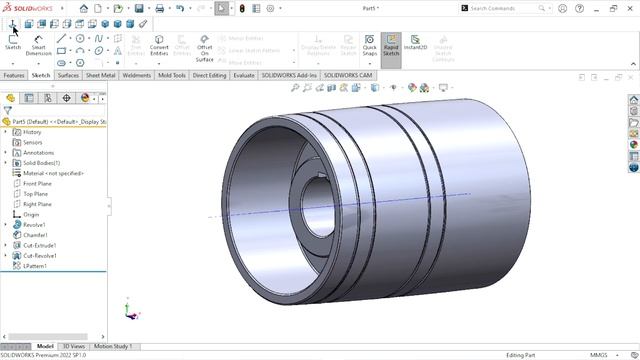640x360 pixels.
Task: Open an existing file
Action: pyautogui.click(x=118, y=9)
